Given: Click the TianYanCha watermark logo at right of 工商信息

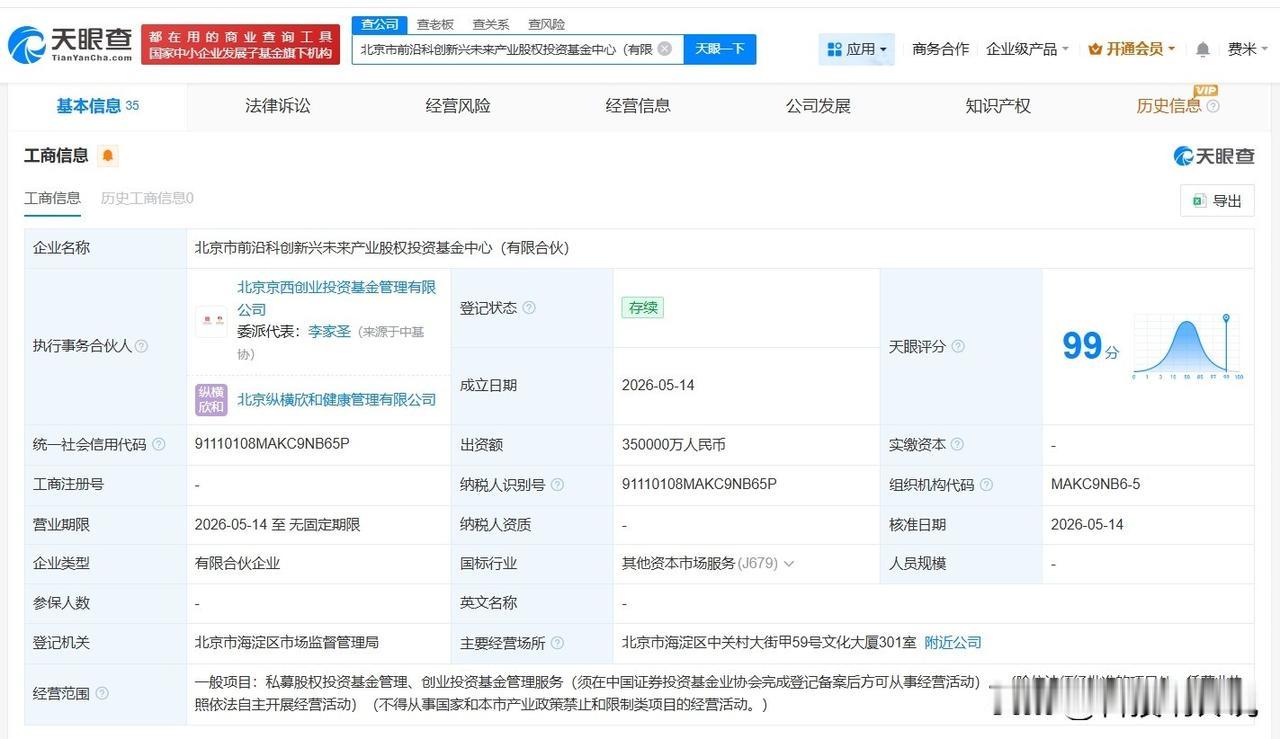Looking at the screenshot, I should pos(1214,156).
